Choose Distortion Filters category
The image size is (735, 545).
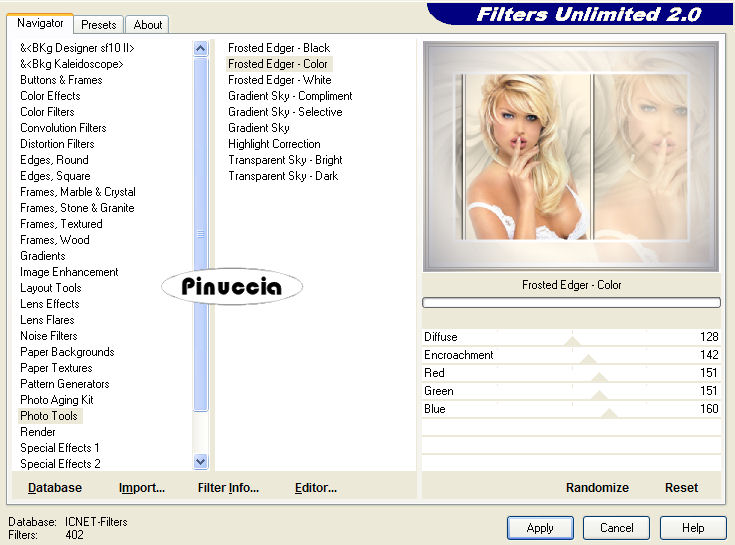pos(57,143)
